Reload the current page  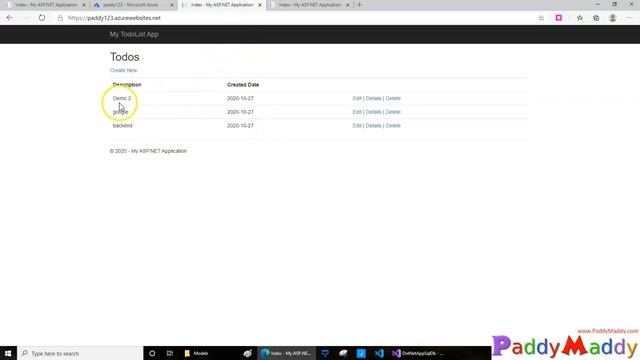pos(42,18)
